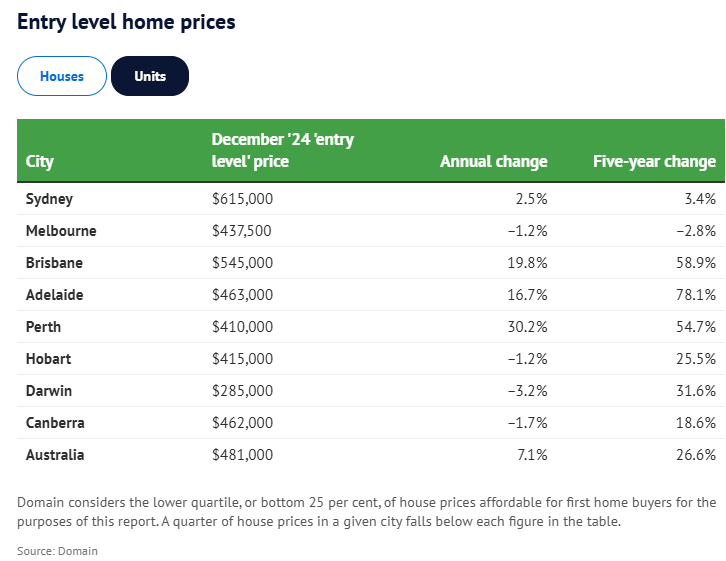Screen dimensions: 726x561
Task: Switch to the Houses tab
Action: (x=62, y=76)
